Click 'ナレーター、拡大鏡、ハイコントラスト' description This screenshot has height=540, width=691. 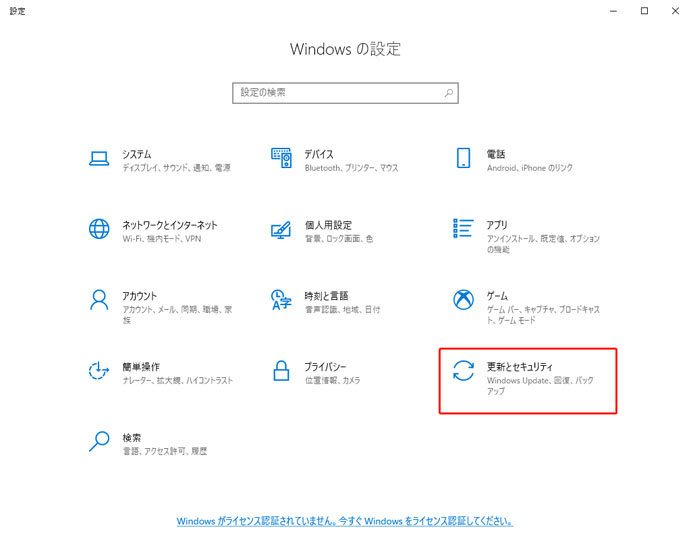point(178,380)
